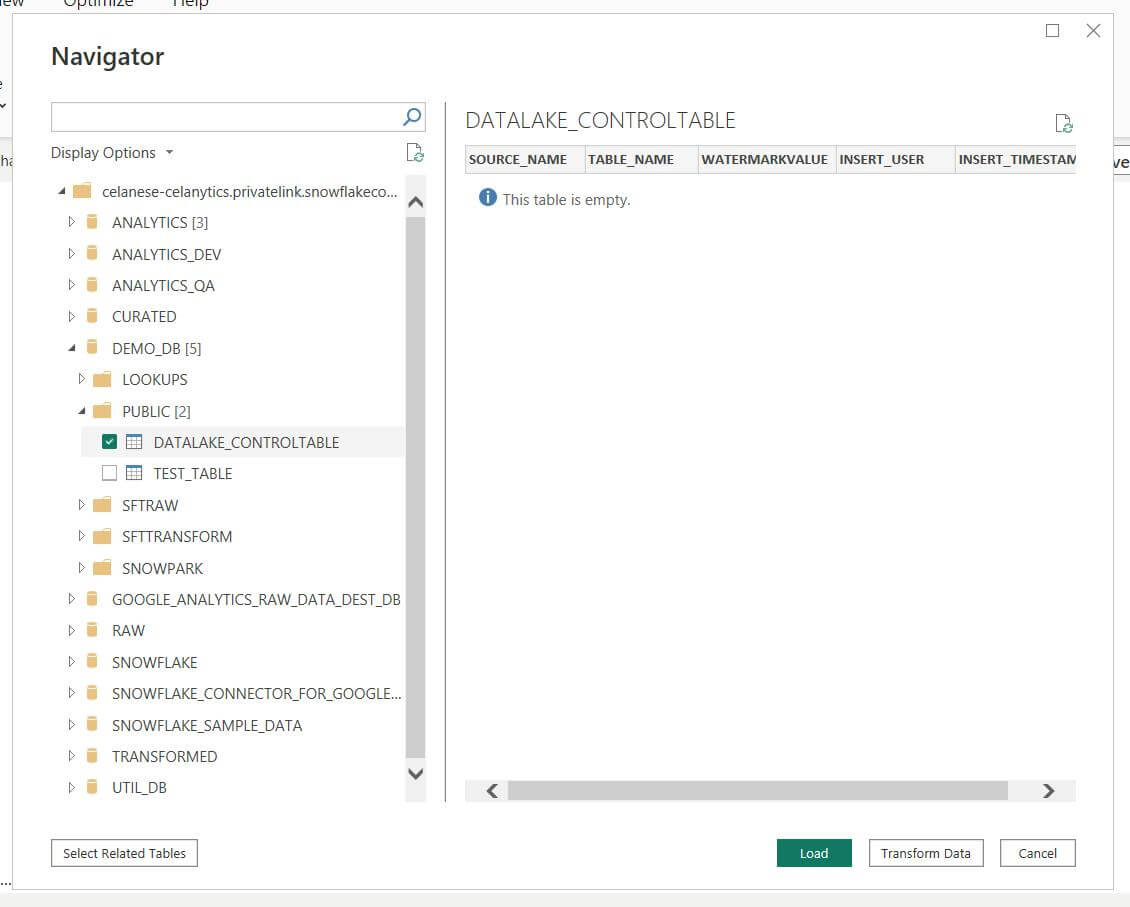Screen dimensions: 1130x907
Task: Click the tree vertical scrollbar thumb
Action: [x=415, y=488]
